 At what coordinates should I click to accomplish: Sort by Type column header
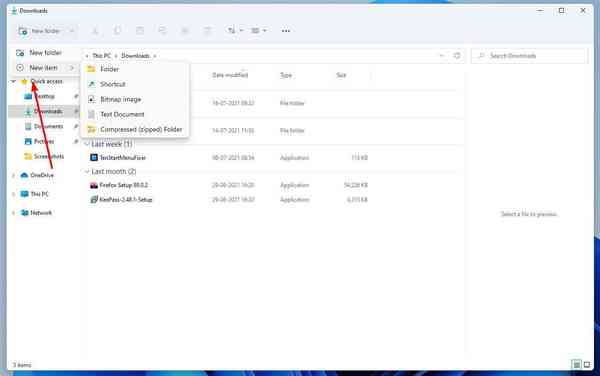point(286,75)
